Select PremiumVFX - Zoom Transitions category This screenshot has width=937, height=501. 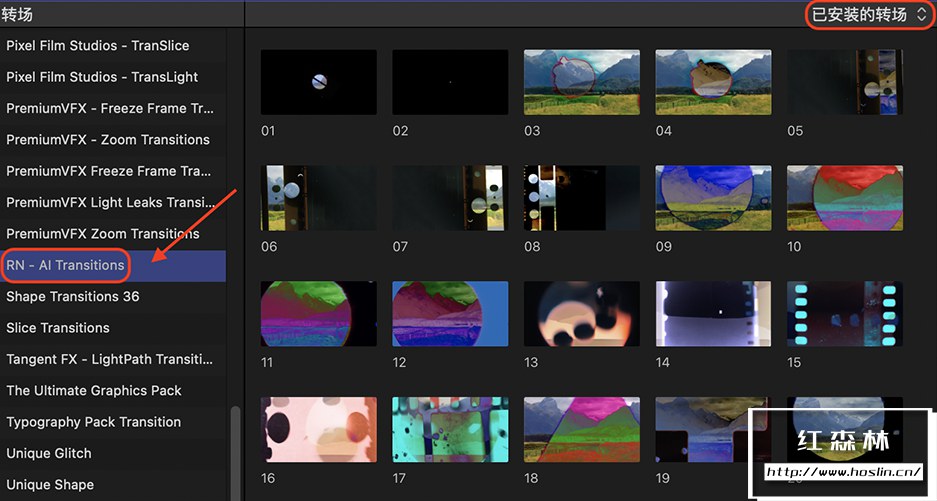(x=113, y=140)
